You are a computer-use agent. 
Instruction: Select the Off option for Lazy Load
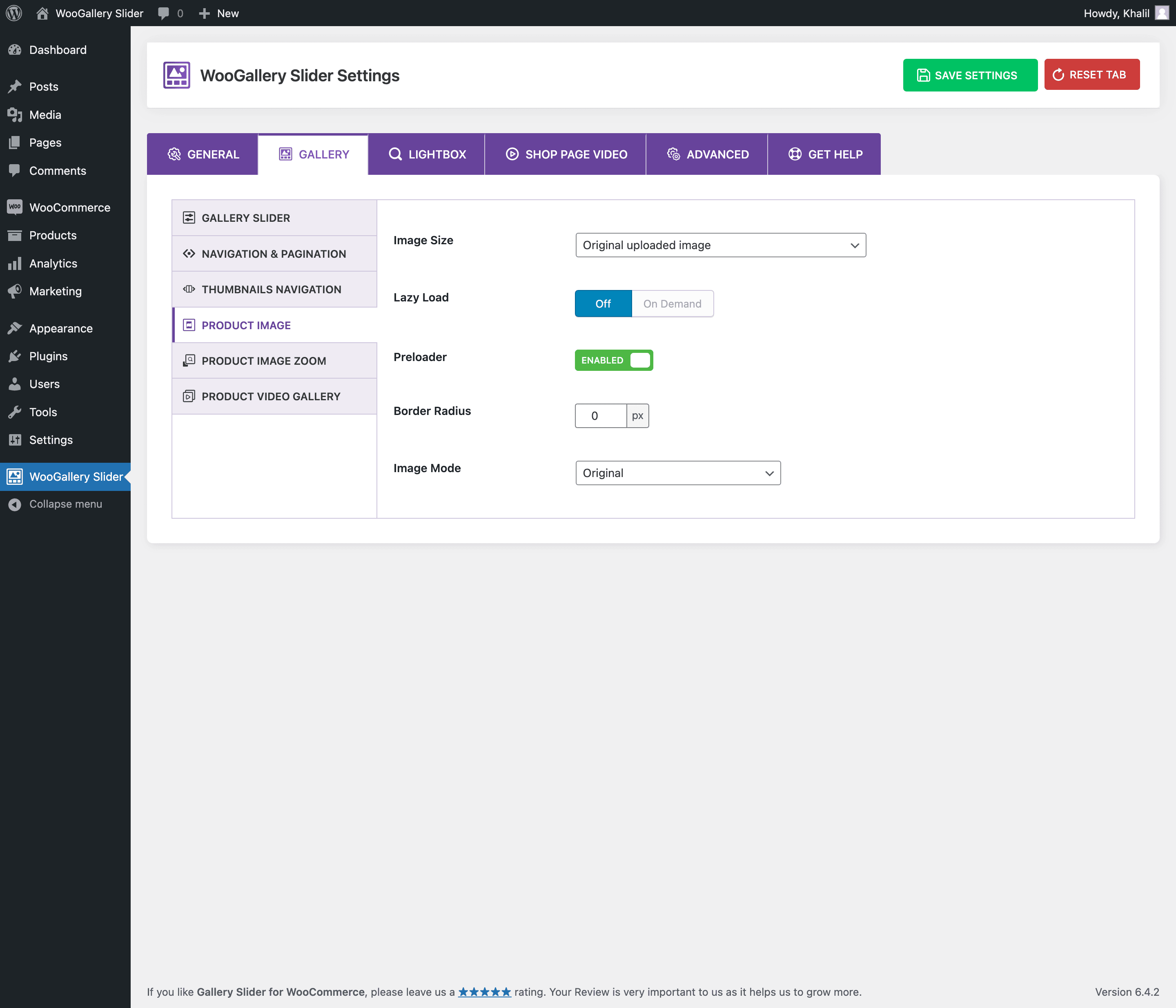point(603,303)
